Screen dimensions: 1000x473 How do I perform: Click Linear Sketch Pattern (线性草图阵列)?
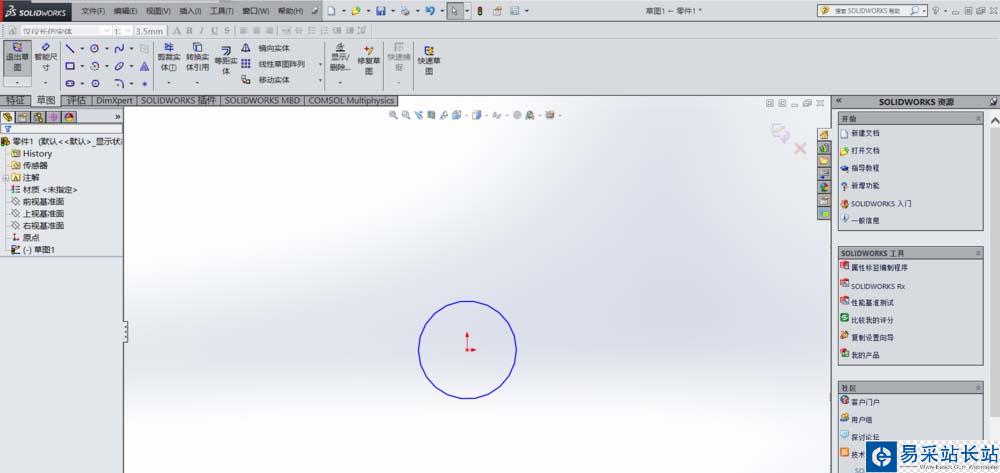(273, 64)
